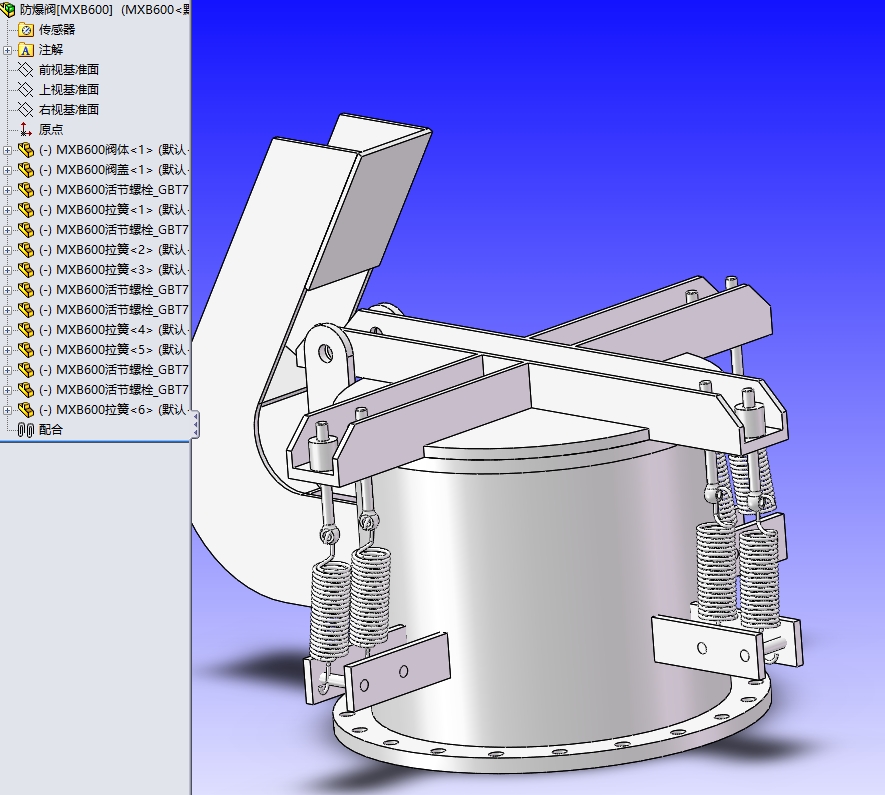Screen dimensions: 885x795
Task: Expand the MXB600拉簧<2> component node
Action: tap(7, 250)
